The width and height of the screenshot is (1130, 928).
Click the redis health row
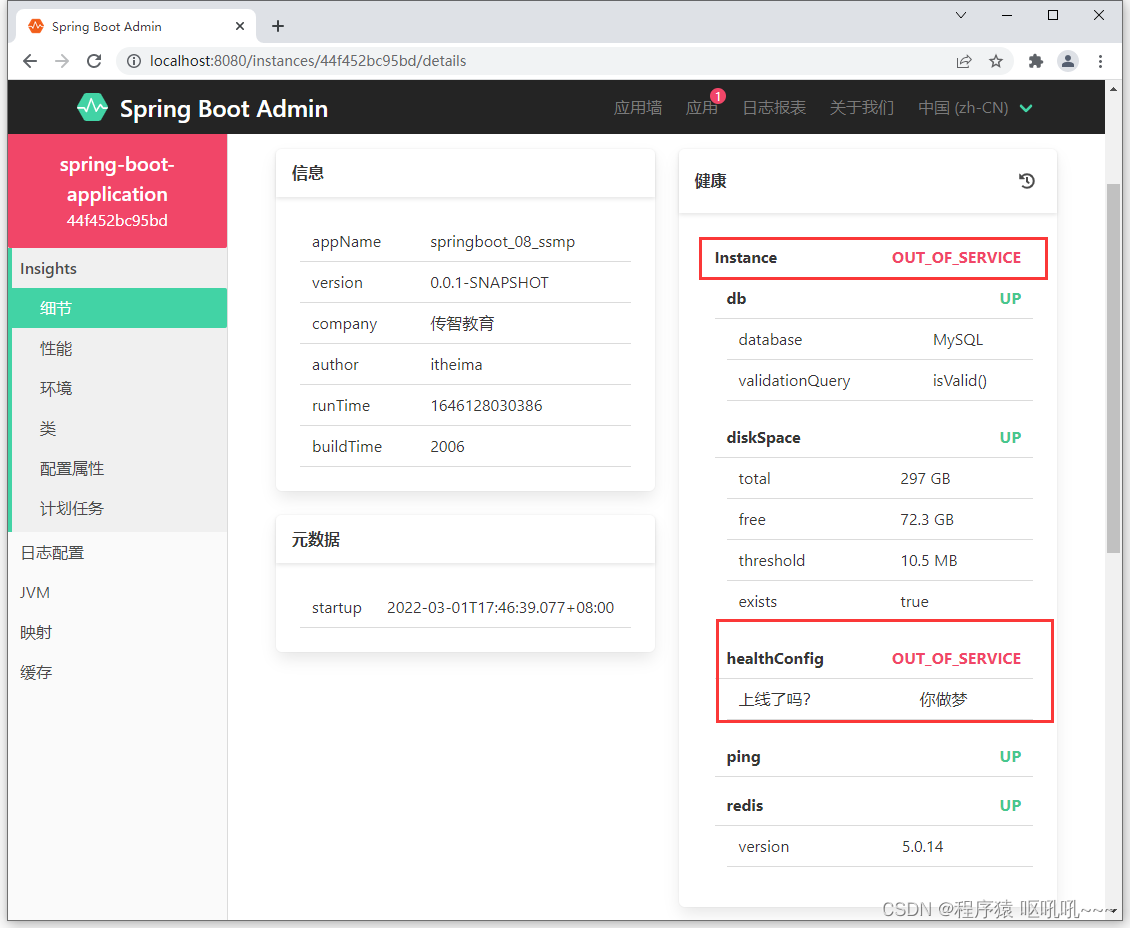(x=873, y=806)
